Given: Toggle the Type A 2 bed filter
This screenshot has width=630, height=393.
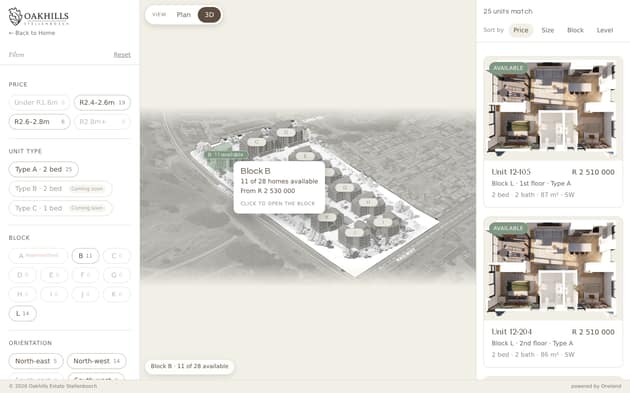Looking at the screenshot, I should tap(43, 169).
